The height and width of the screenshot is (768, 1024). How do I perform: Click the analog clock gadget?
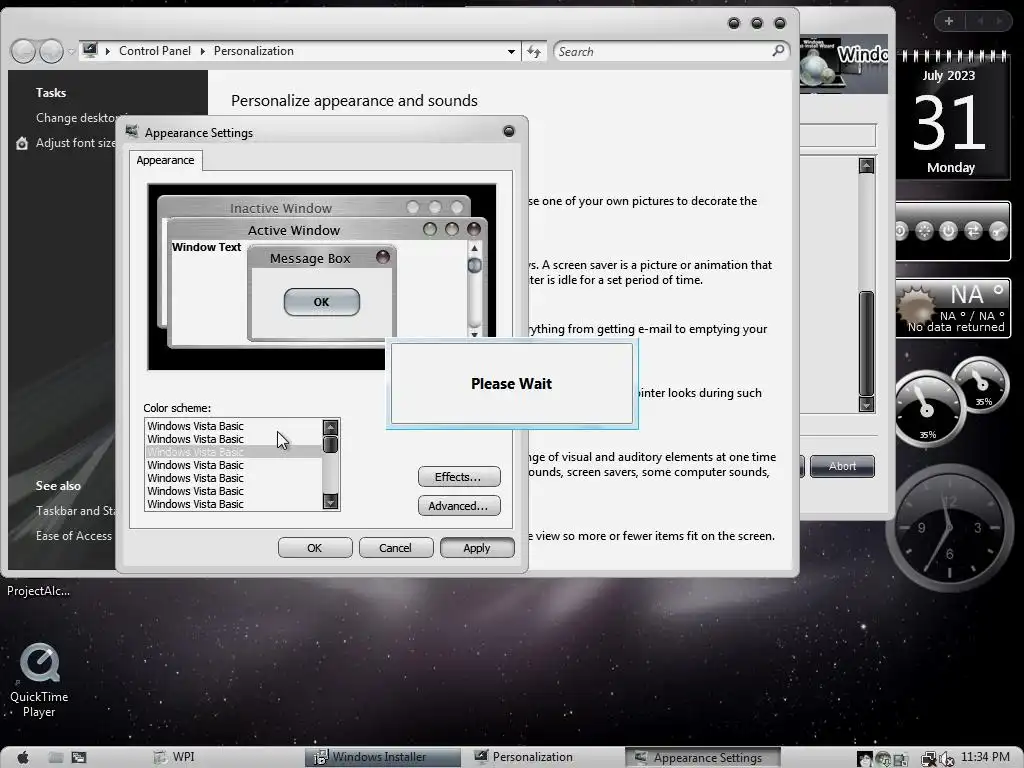950,526
